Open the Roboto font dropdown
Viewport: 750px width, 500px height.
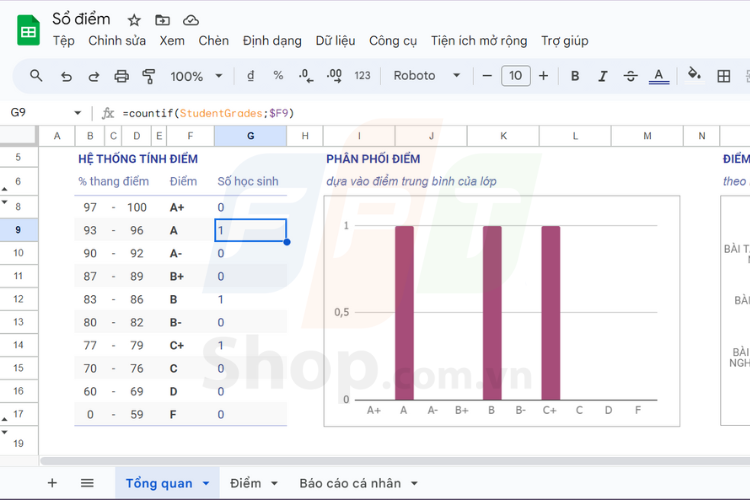coord(427,76)
